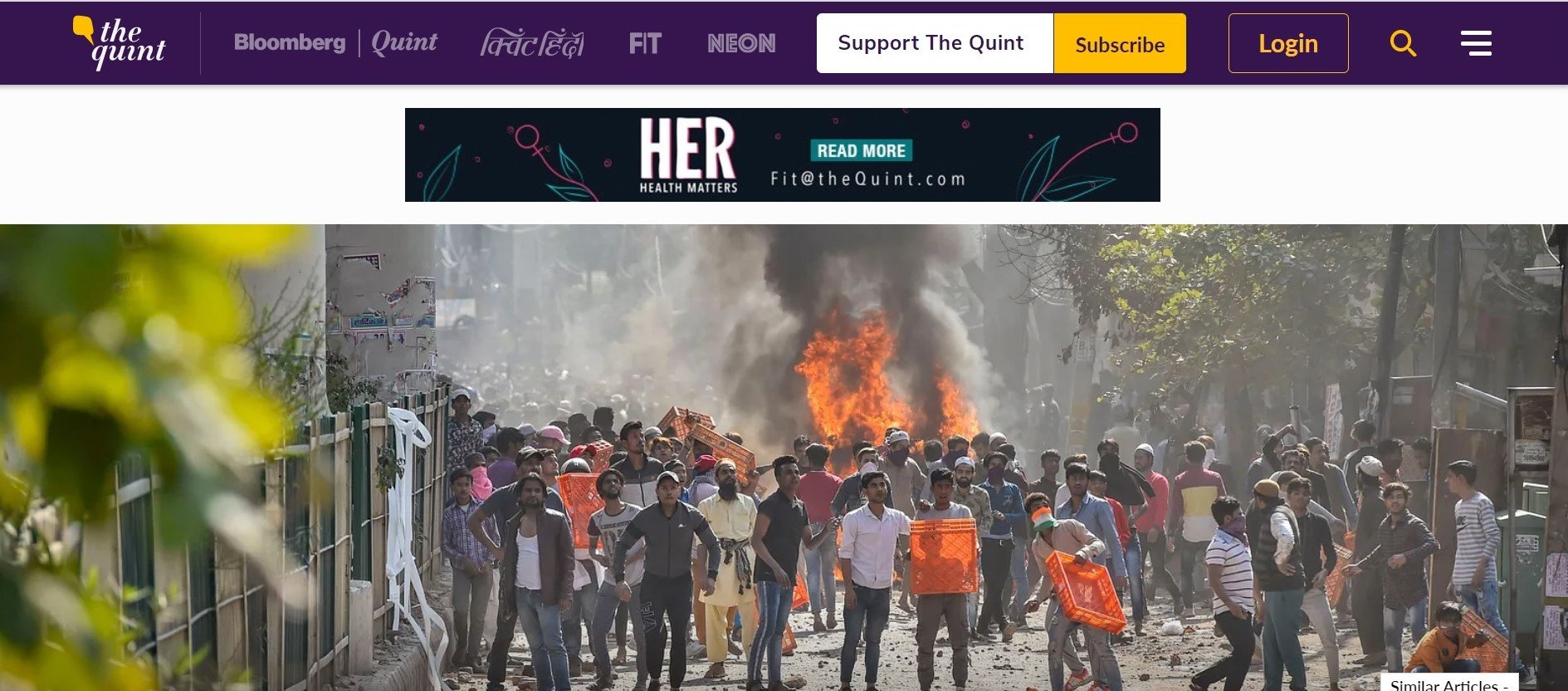Open the FIT section
1568x691 pixels.
(645, 43)
